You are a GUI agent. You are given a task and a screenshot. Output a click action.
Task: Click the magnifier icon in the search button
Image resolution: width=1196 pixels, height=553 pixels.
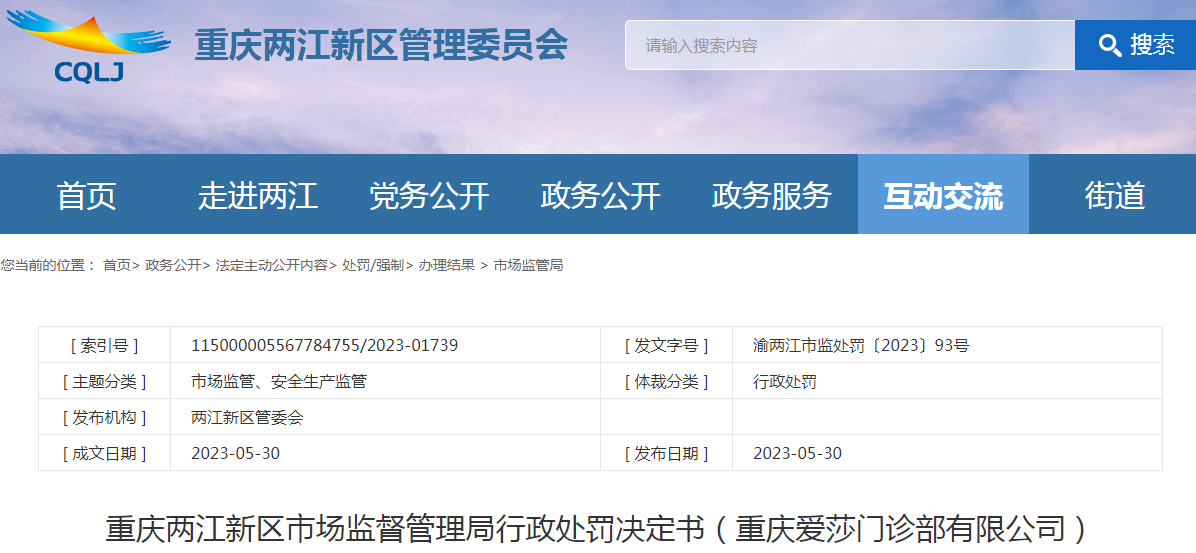coord(1109,45)
